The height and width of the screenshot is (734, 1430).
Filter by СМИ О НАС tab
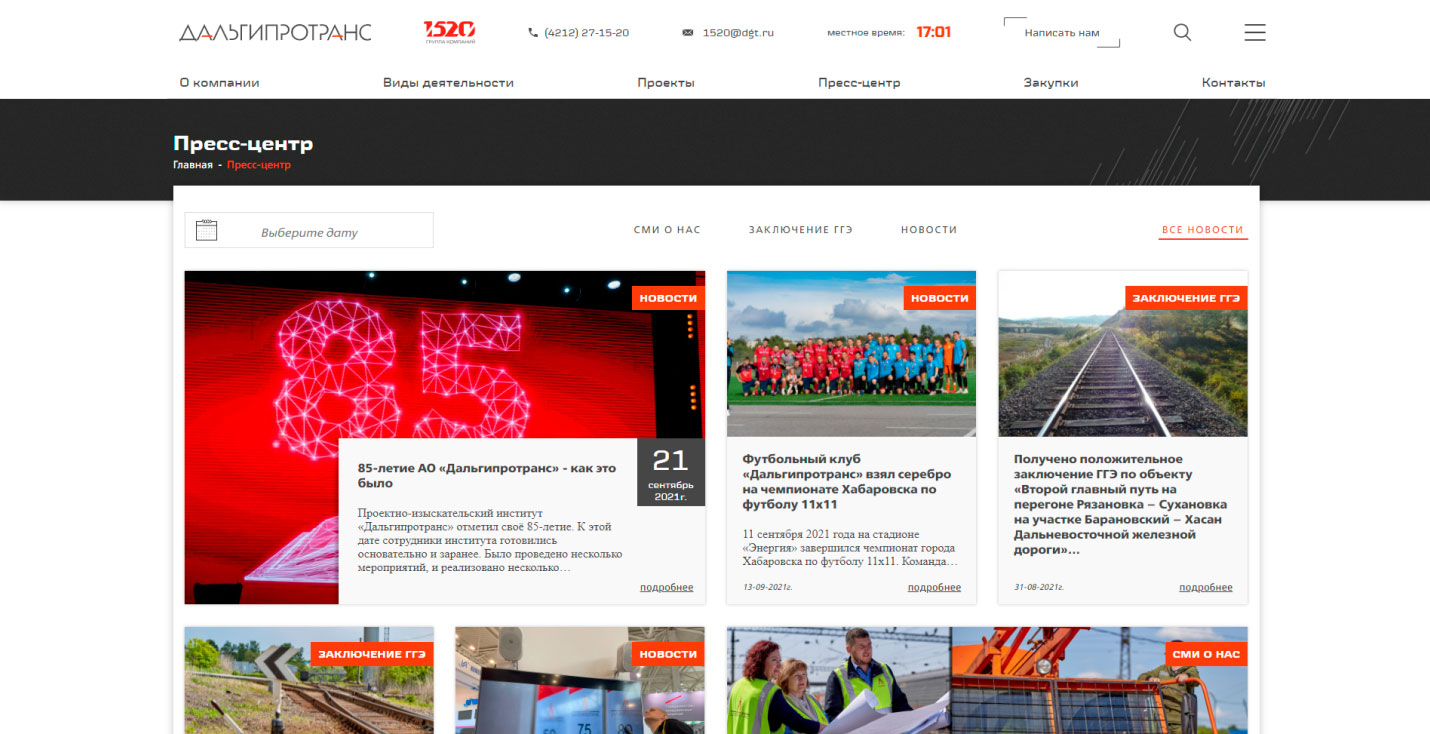[667, 230]
